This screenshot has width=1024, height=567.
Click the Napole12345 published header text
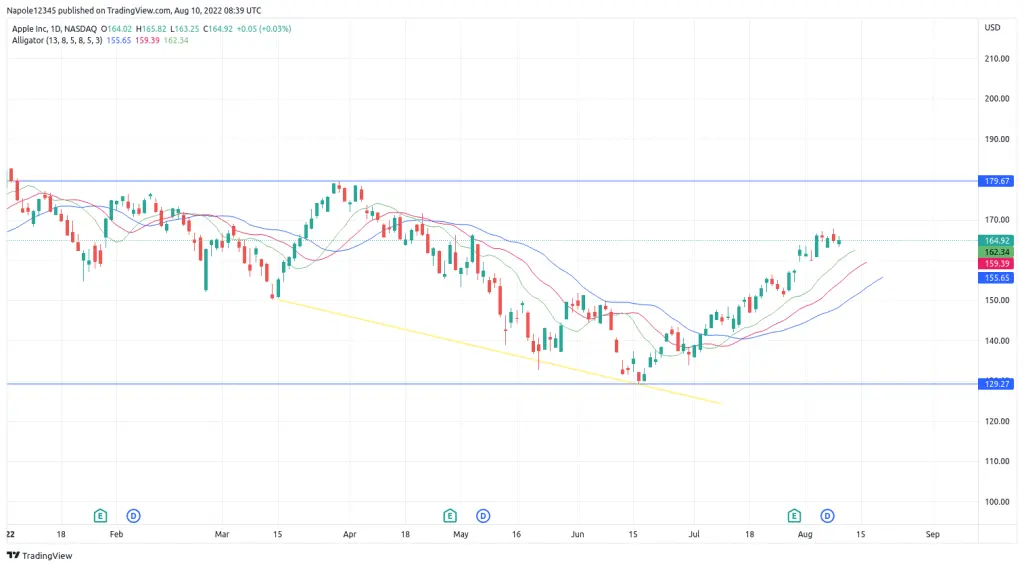pyautogui.click(x=134, y=10)
